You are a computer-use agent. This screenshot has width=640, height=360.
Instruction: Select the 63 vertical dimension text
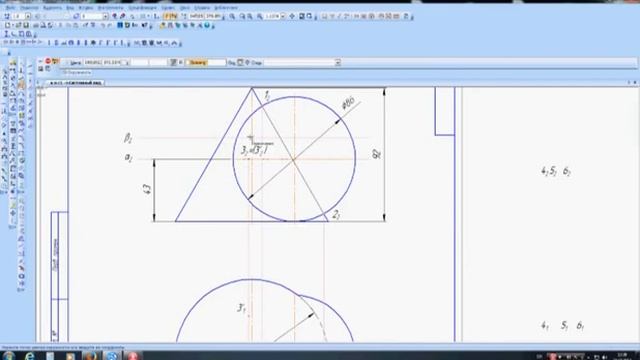click(x=147, y=189)
